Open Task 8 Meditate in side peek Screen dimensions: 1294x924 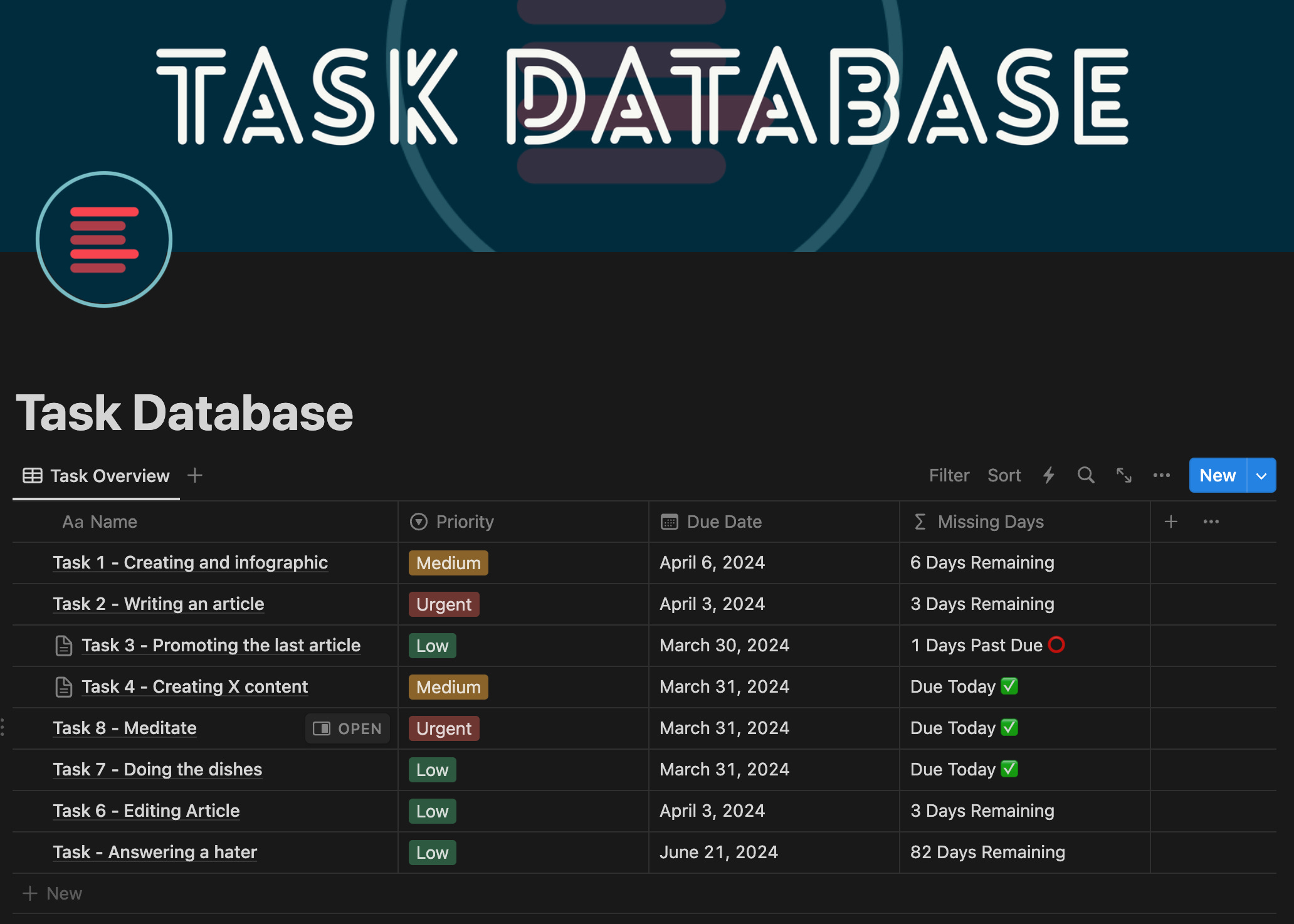point(348,728)
